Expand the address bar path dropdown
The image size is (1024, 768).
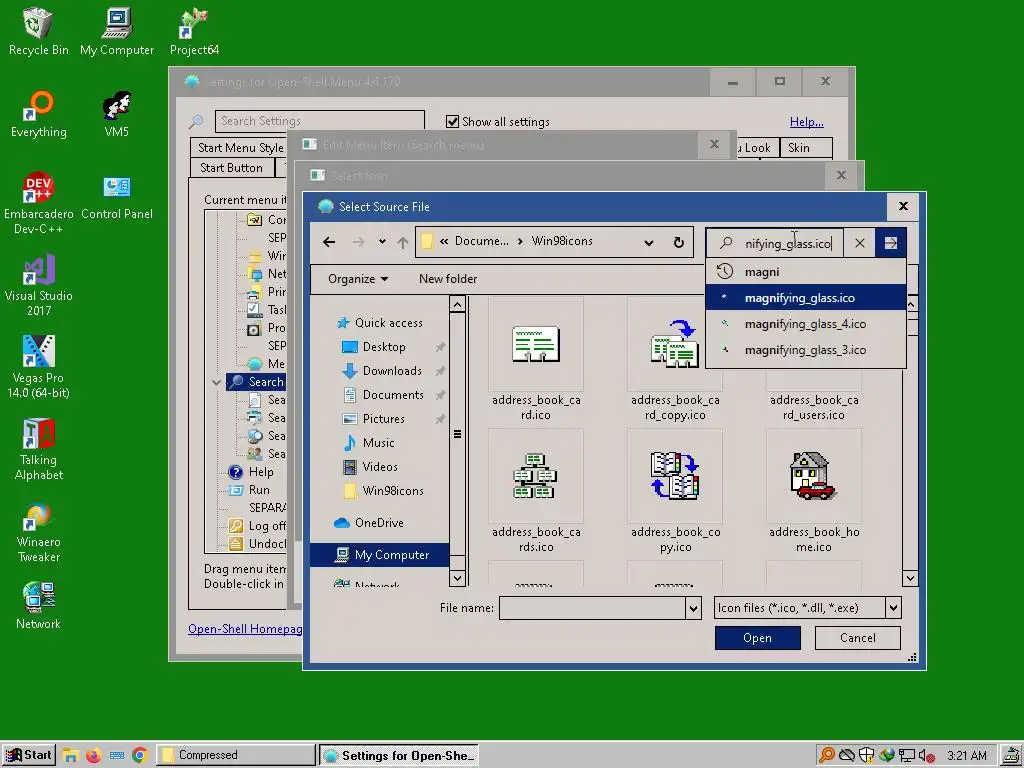click(x=648, y=242)
